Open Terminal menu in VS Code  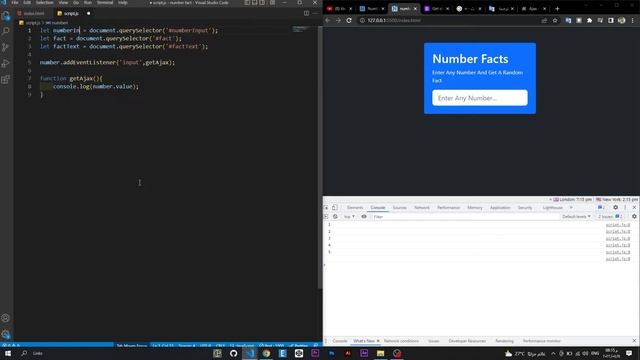(105, 2)
